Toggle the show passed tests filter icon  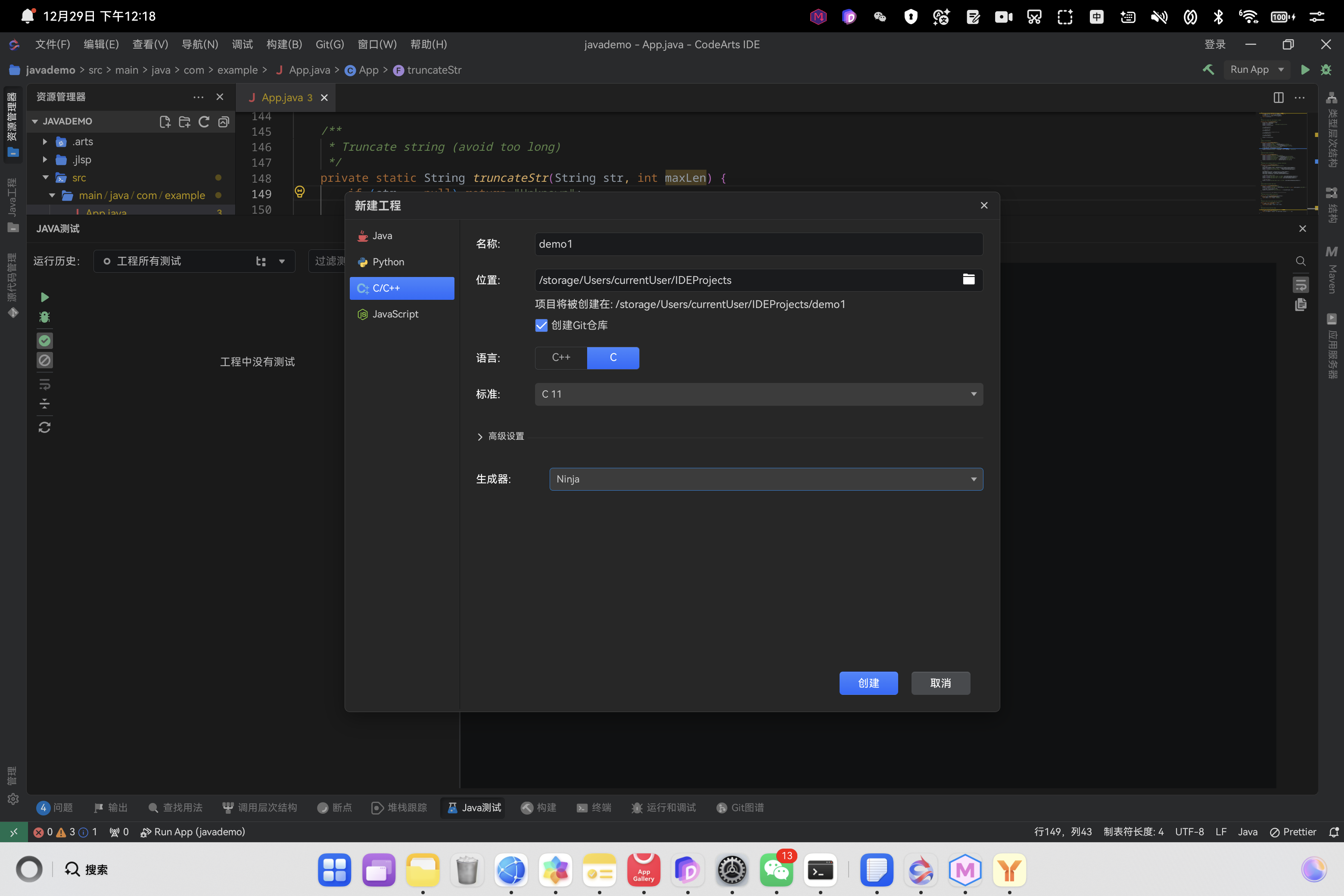pos(44,341)
